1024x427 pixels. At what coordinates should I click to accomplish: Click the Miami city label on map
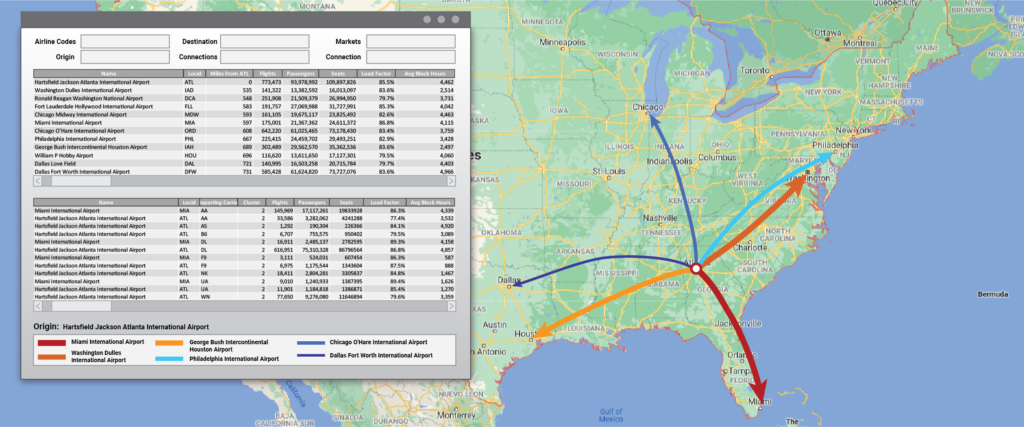tap(759, 401)
